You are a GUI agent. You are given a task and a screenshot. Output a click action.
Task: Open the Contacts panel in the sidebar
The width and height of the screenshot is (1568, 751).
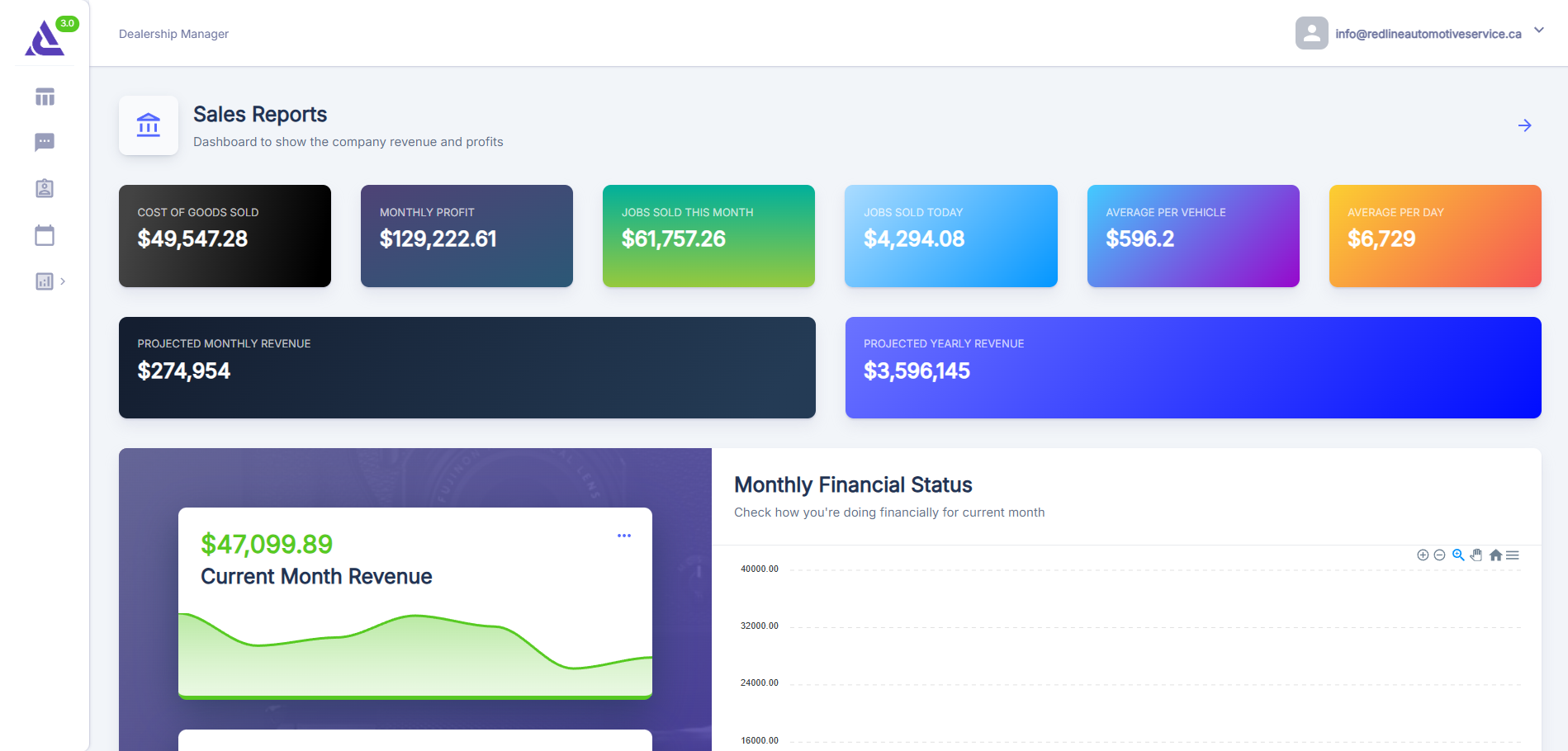pos(44,188)
